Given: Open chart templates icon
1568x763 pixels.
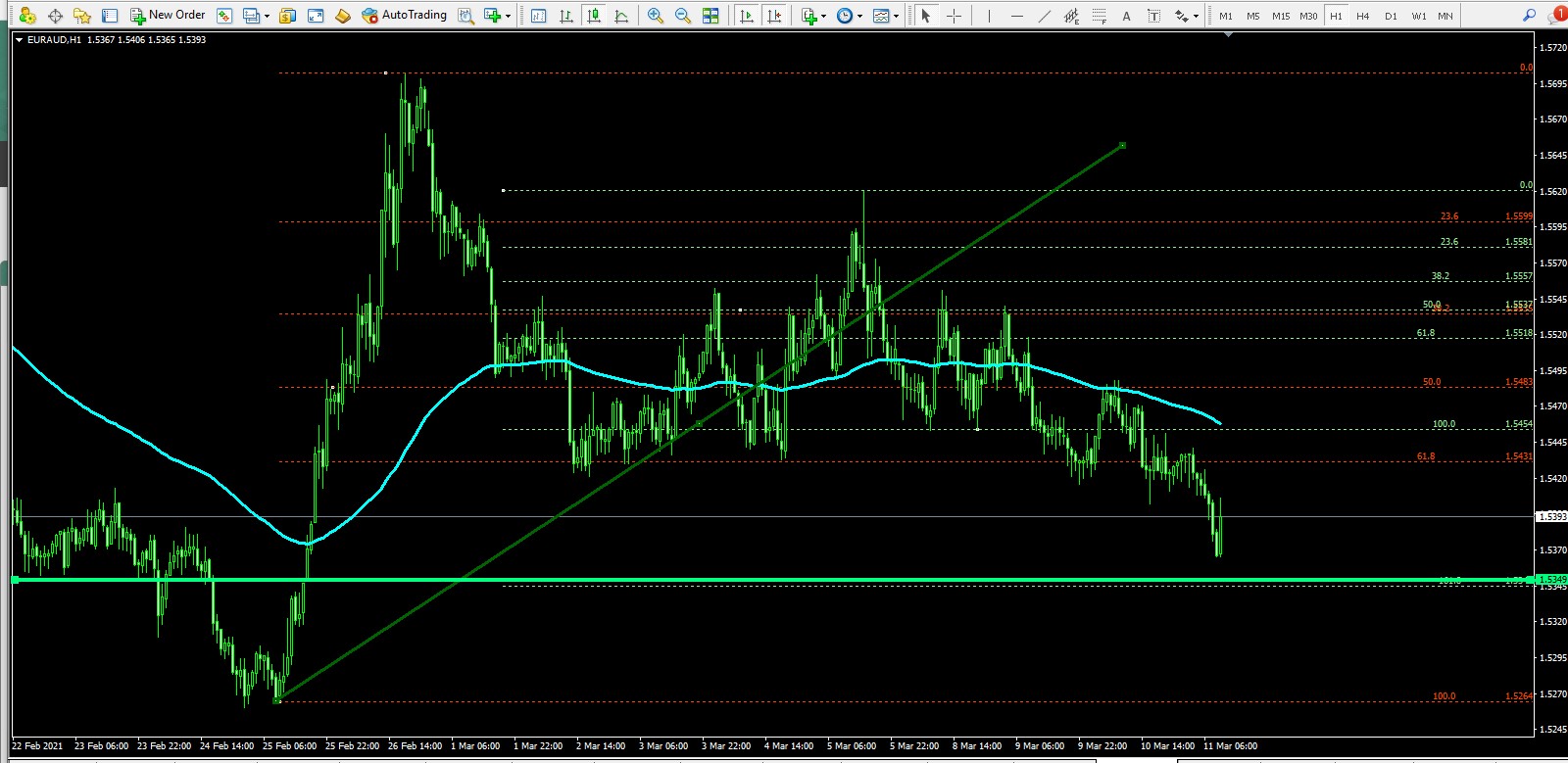Looking at the screenshot, I should (881, 16).
